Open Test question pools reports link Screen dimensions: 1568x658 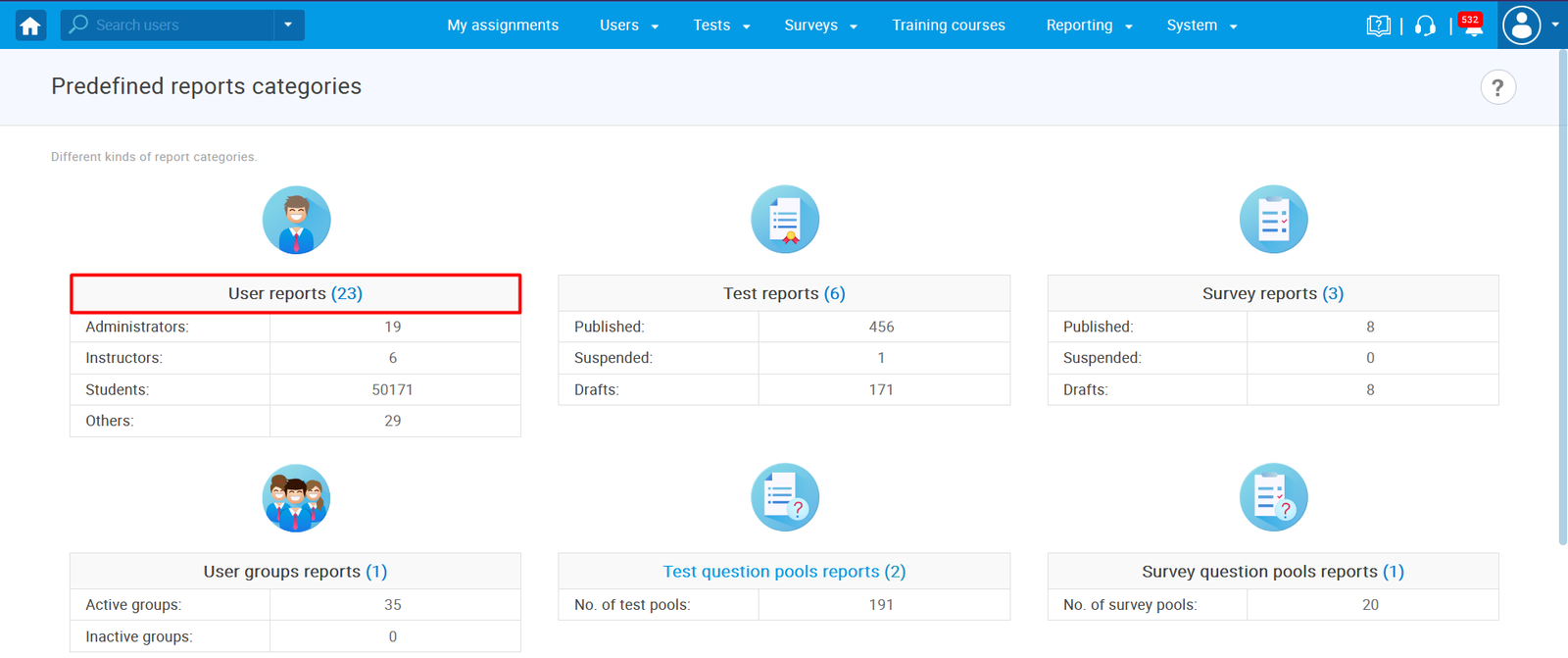coord(784,572)
